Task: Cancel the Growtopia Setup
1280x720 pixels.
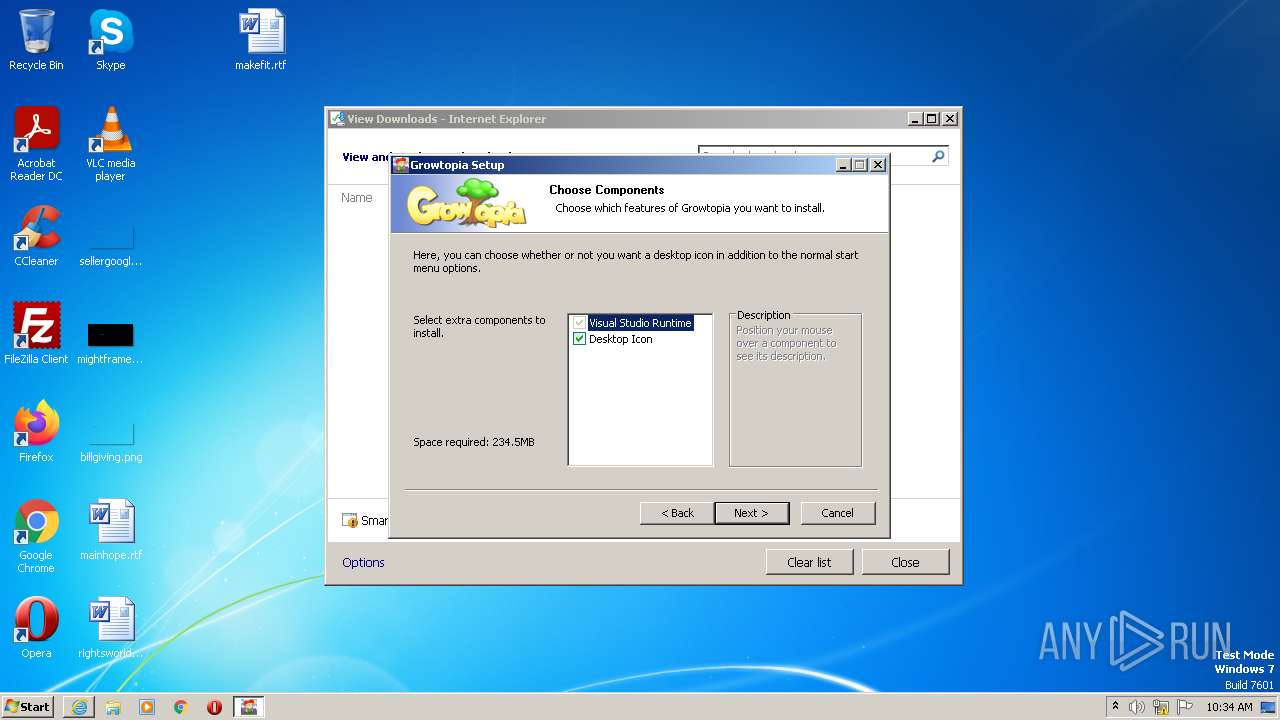Action: coord(837,513)
